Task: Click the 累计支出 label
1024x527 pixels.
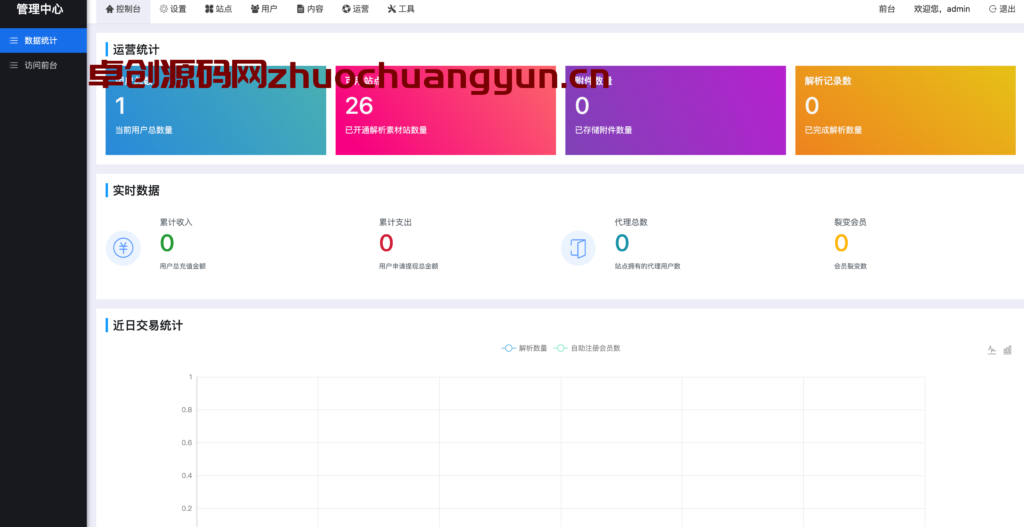Action: click(x=395, y=222)
